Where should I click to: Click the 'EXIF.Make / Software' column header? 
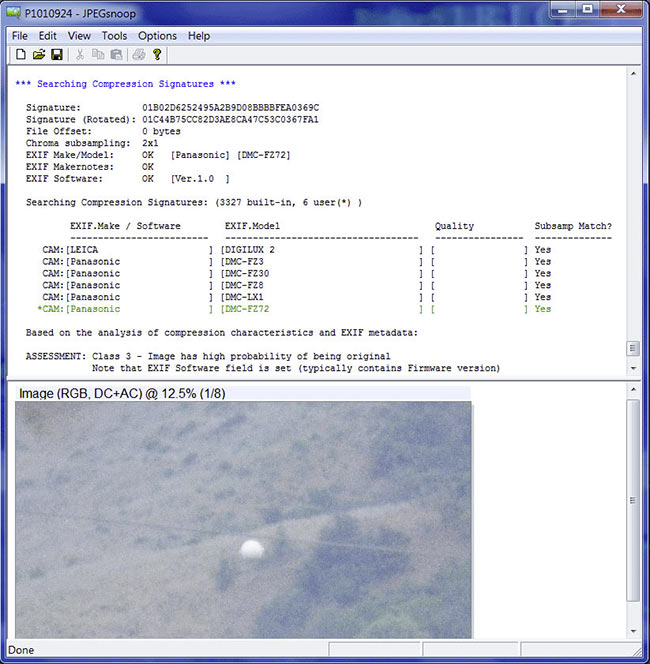125,226
